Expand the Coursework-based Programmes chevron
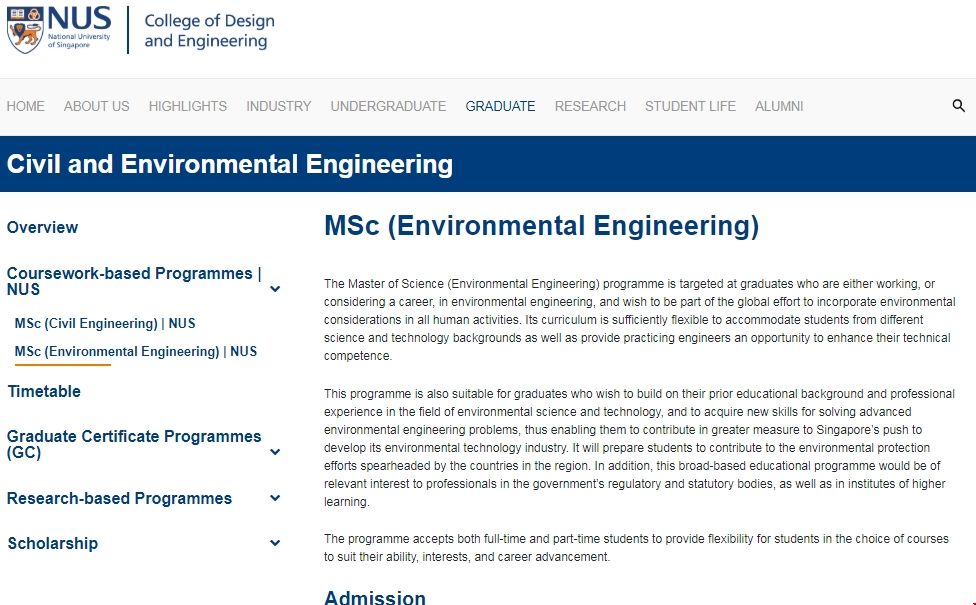Viewport: 976px width, 605px height. [x=274, y=289]
